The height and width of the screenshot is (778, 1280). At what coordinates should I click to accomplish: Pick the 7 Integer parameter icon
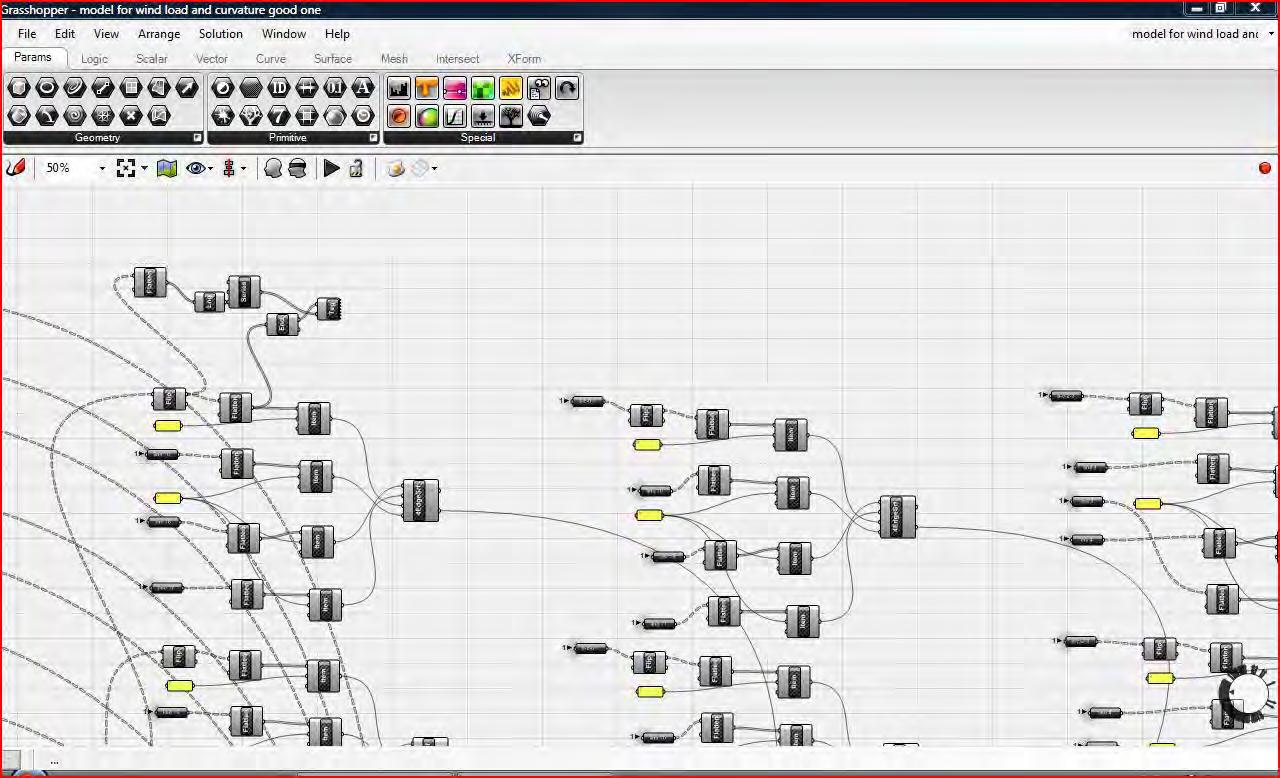(279, 116)
